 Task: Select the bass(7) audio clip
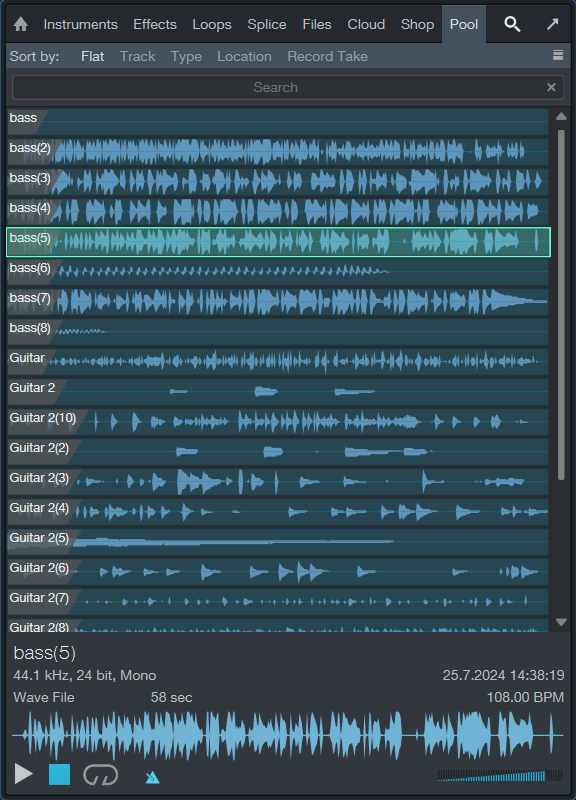pos(278,302)
